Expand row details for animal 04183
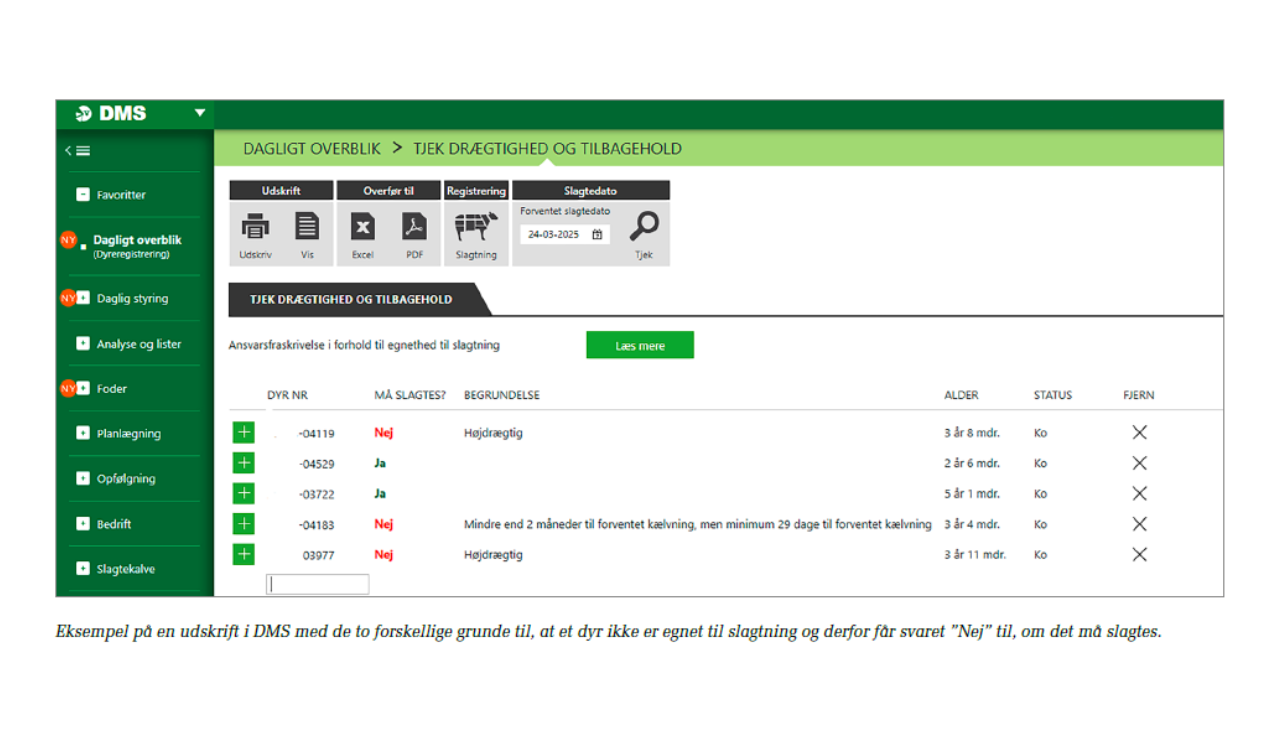 pos(243,524)
